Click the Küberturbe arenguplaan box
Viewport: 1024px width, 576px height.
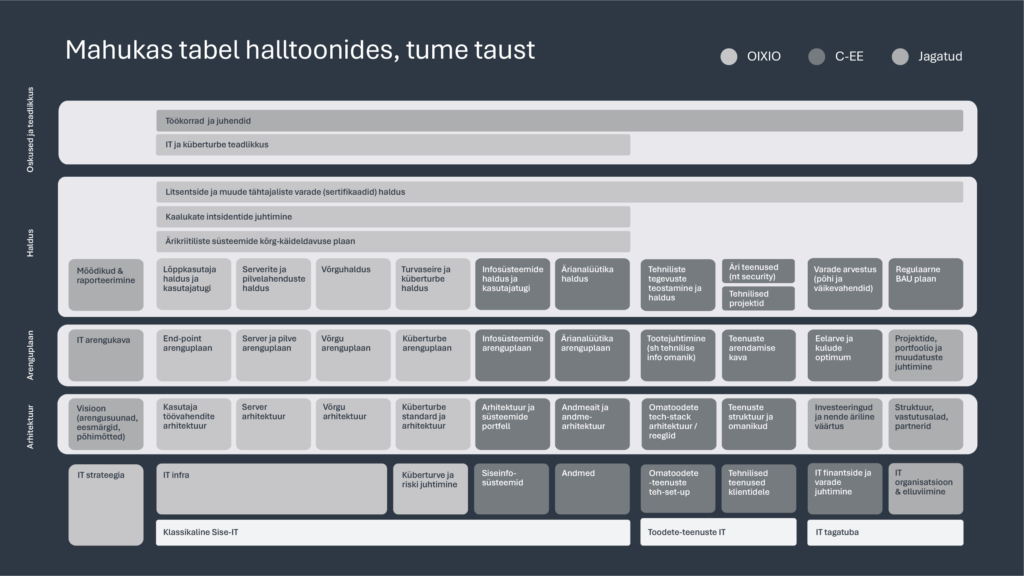(432, 355)
